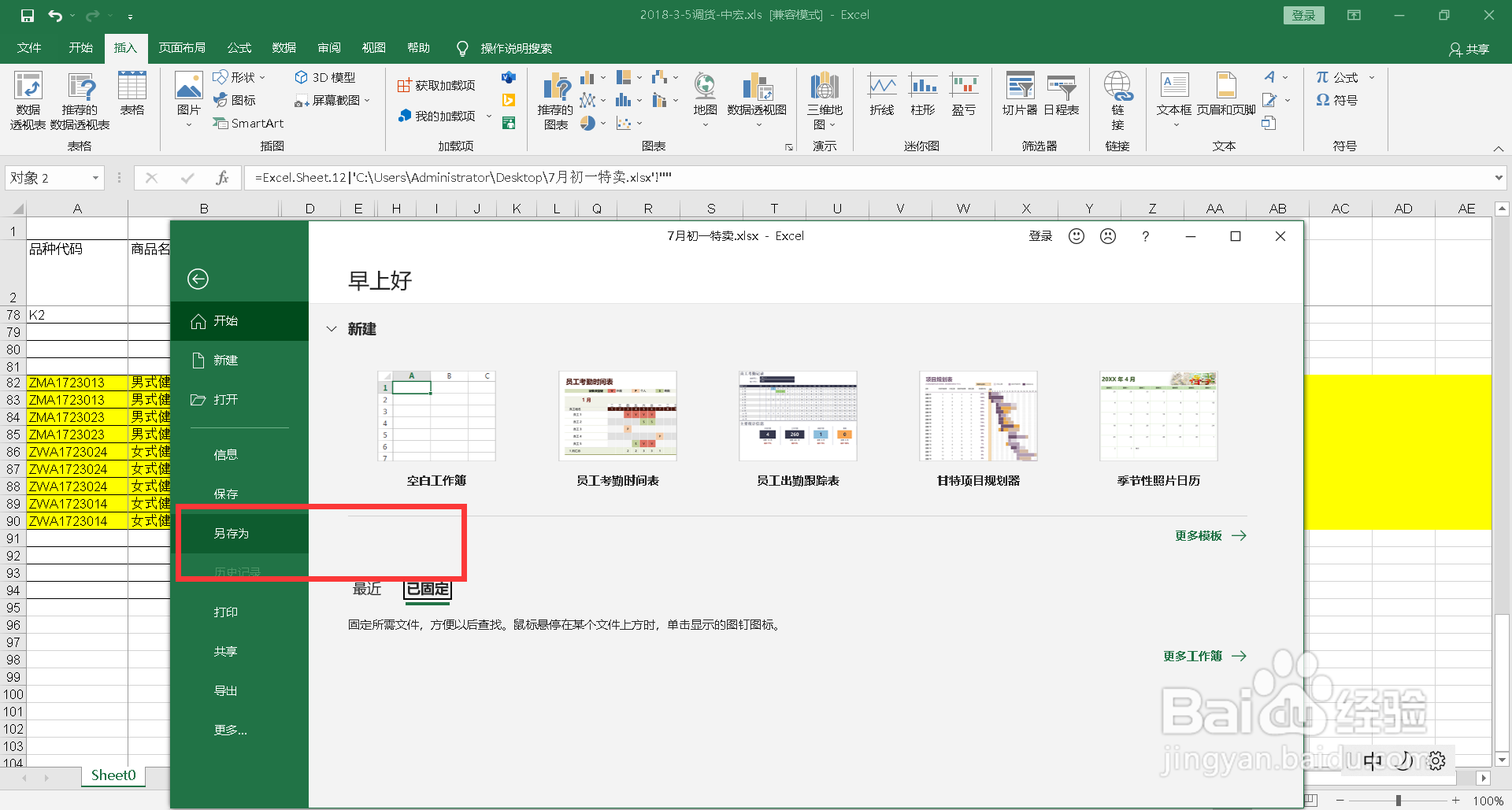Insert a 3D model (3D 模型)

tap(325, 77)
